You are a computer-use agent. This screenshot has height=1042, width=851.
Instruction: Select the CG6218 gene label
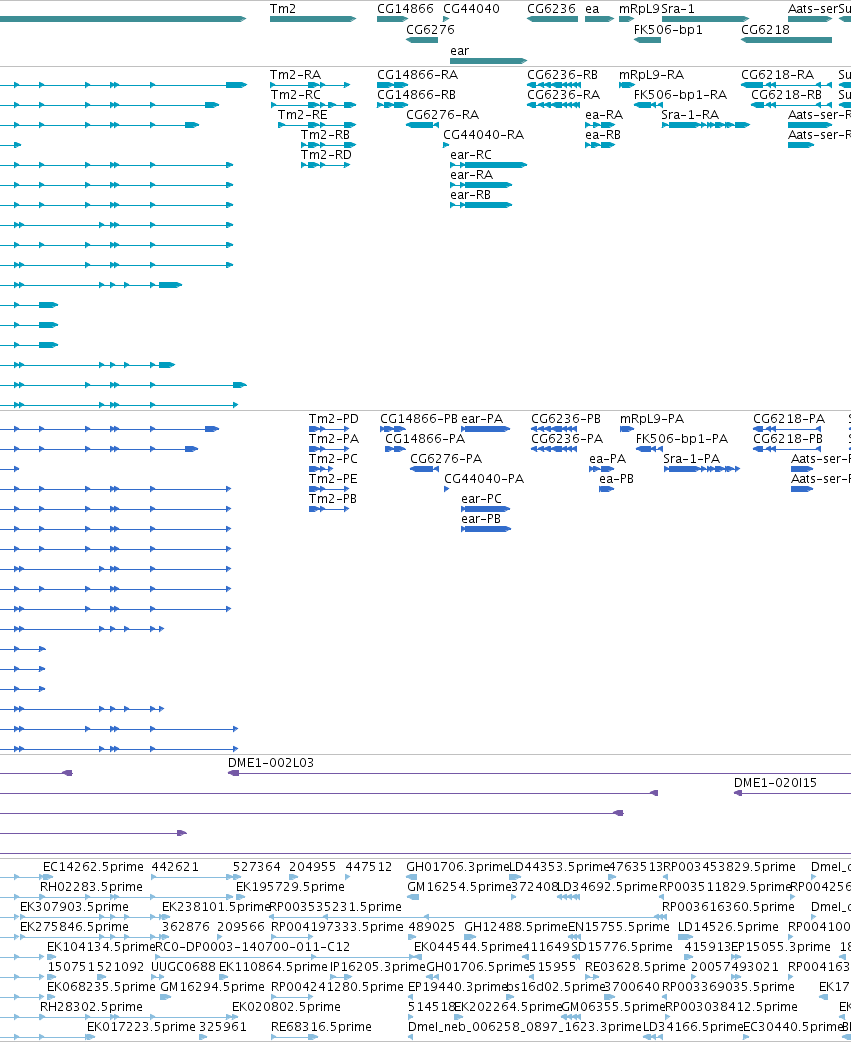765,30
